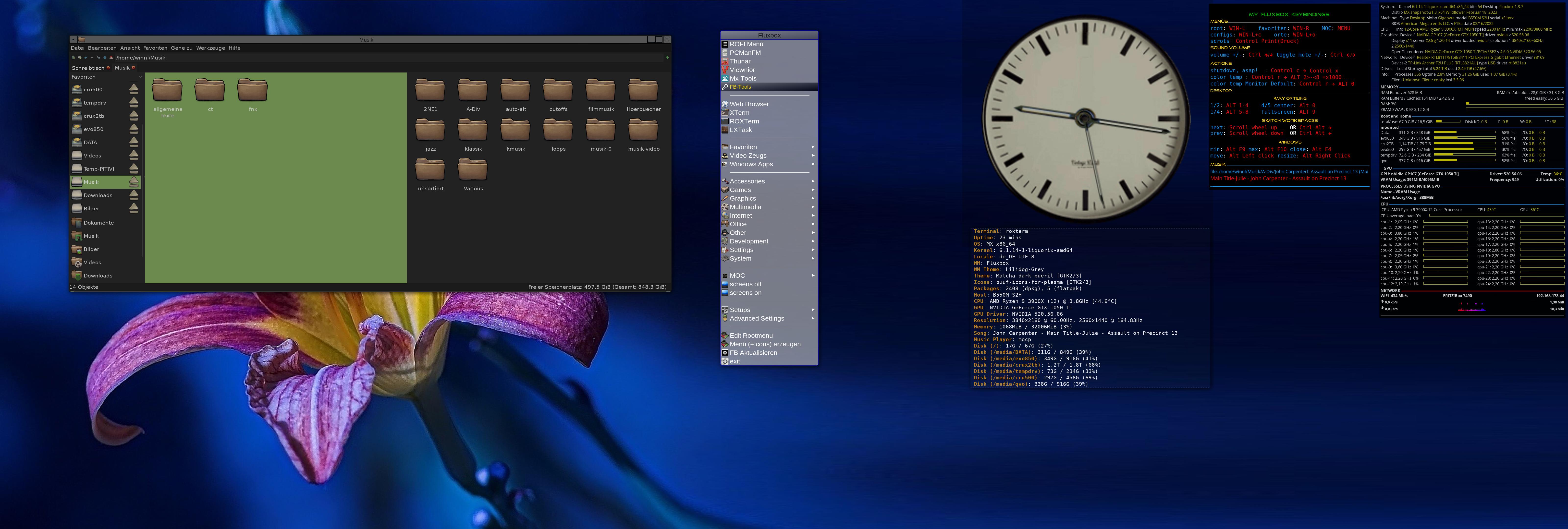Eject the crux2tb drive

[134, 116]
